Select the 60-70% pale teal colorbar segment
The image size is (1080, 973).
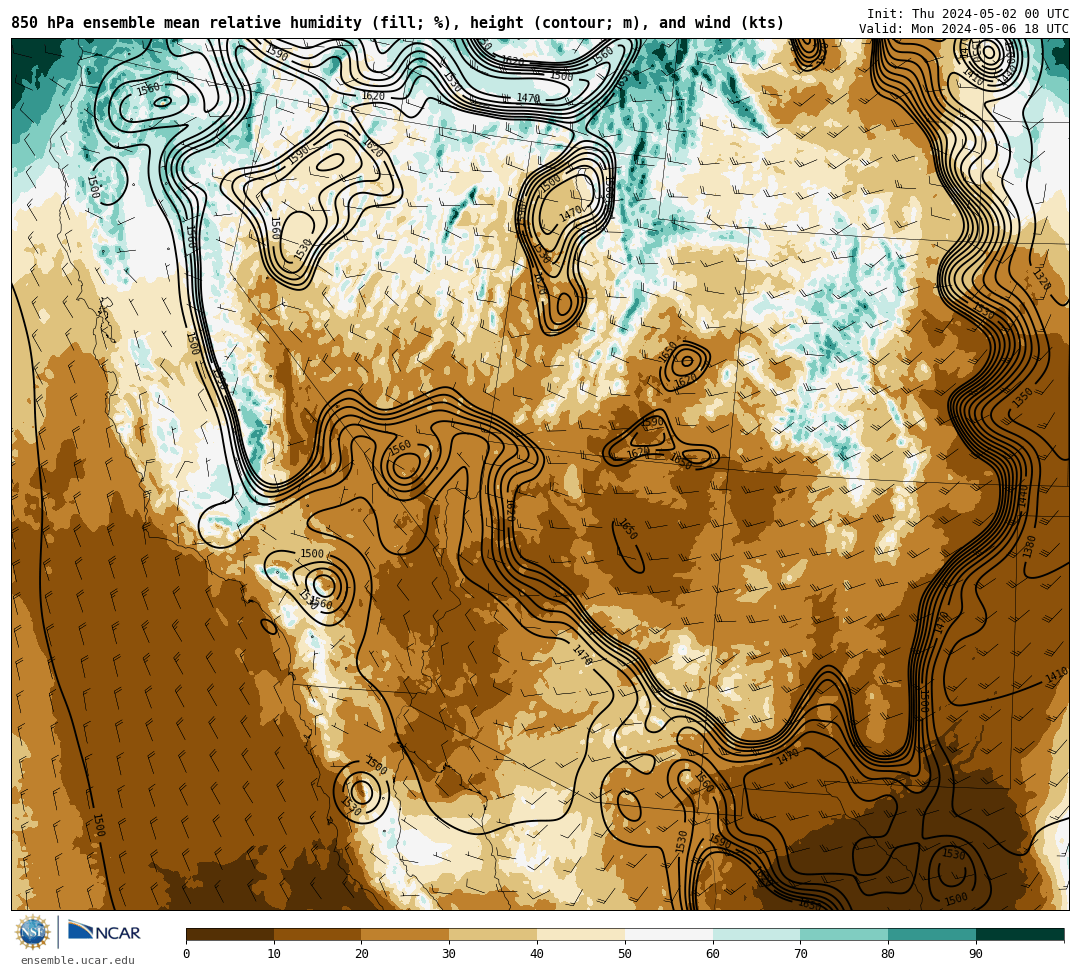757,934
